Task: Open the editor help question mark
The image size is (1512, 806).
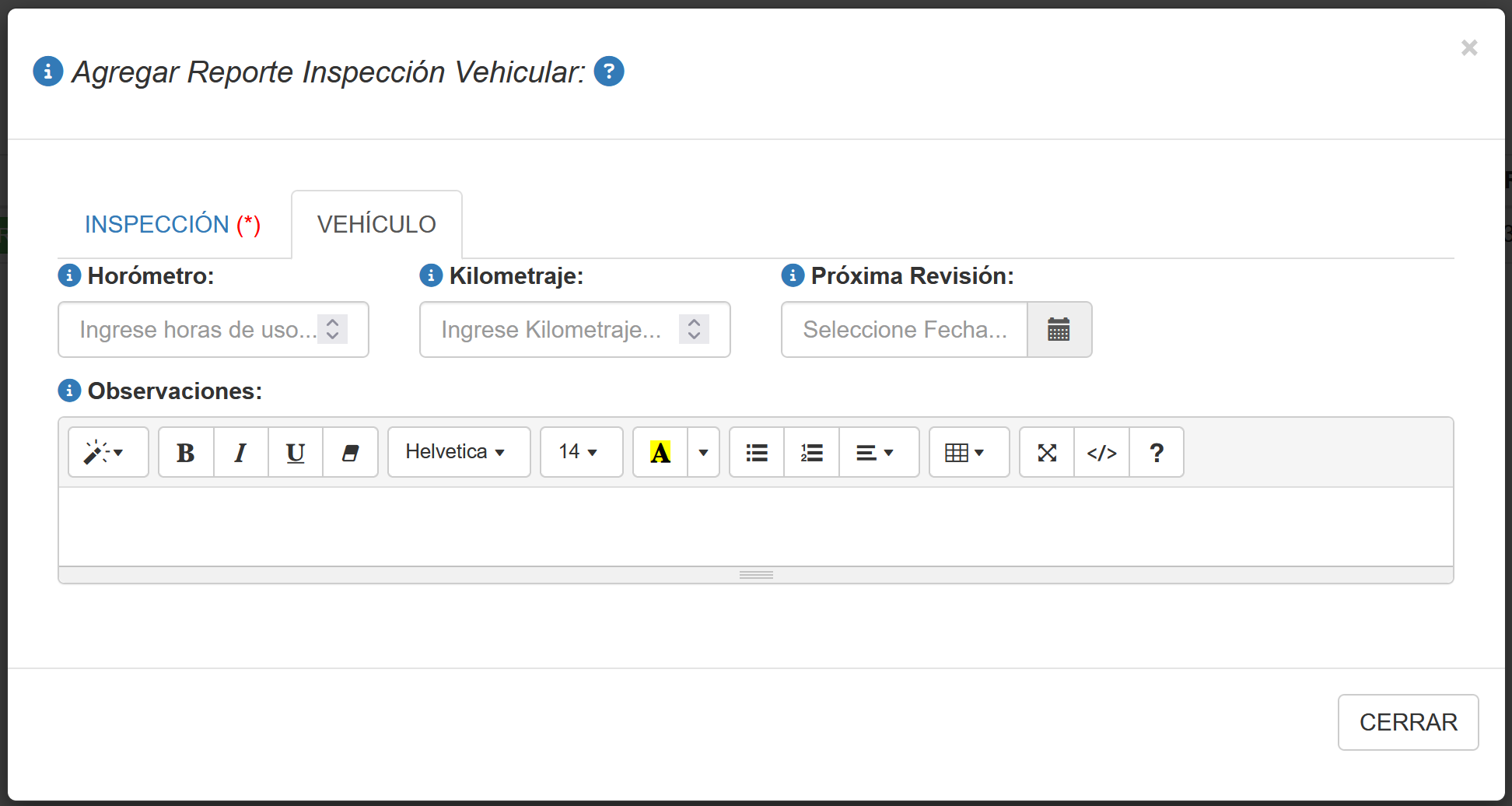Action: 1157,452
